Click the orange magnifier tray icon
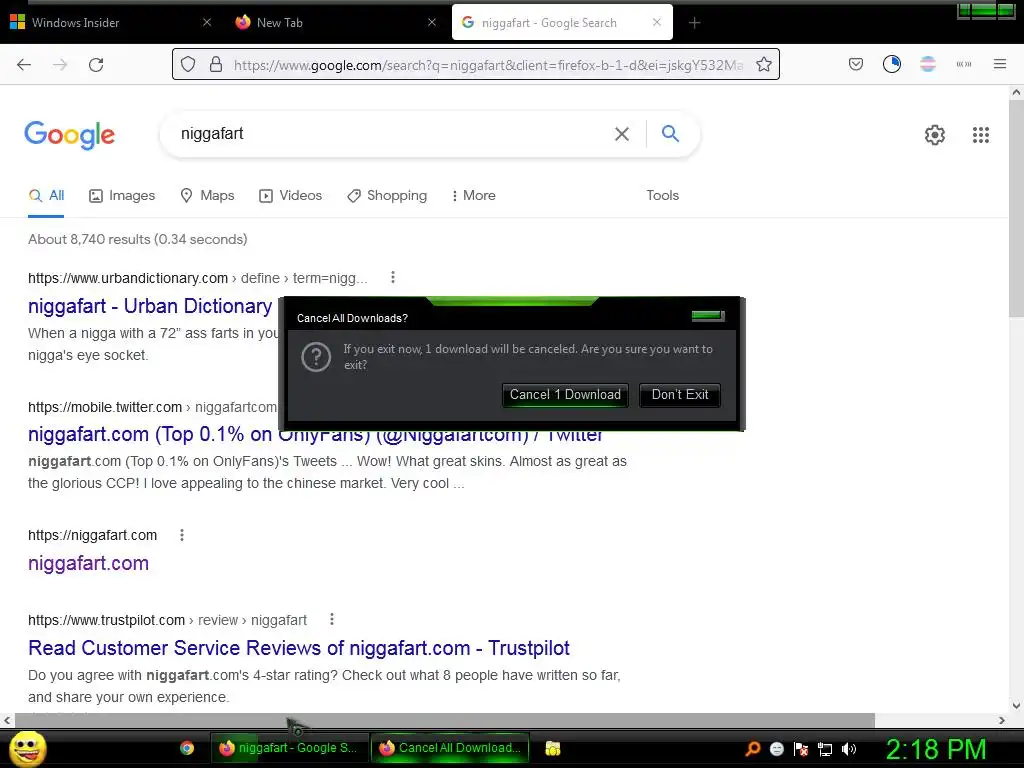Image resolution: width=1024 pixels, height=768 pixels. click(753, 748)
